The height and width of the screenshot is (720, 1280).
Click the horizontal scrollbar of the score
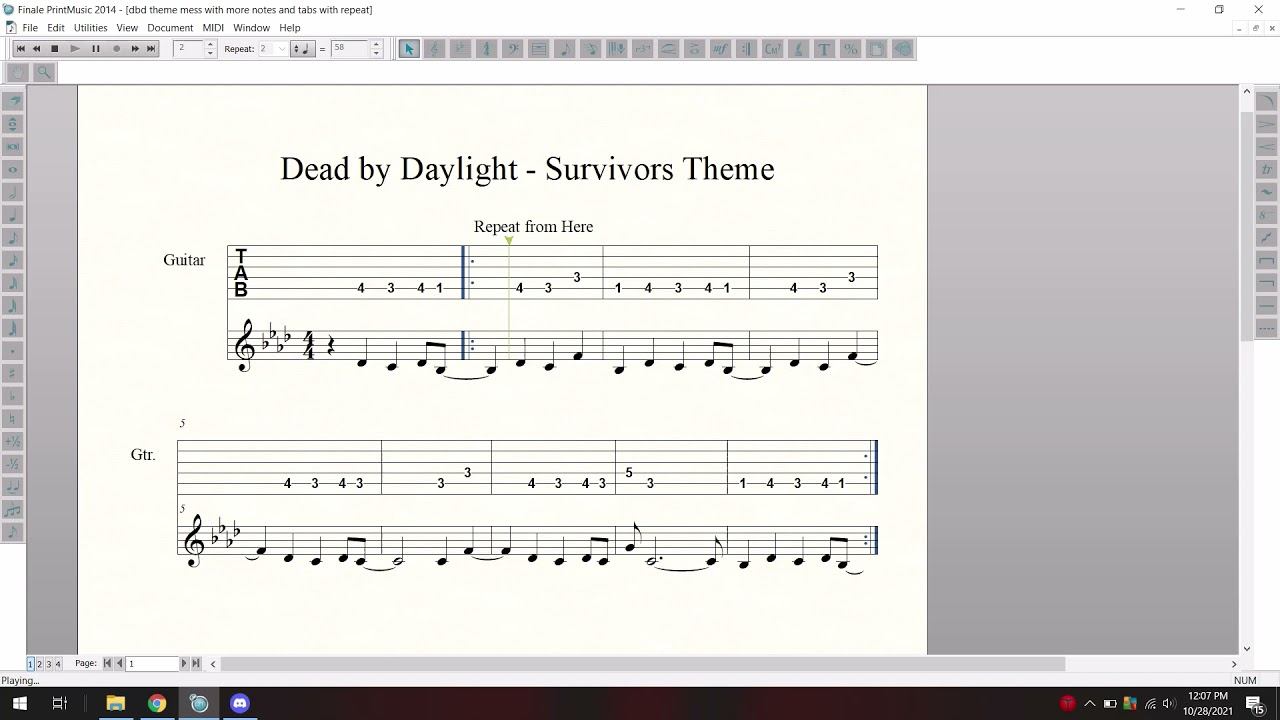click(642, 664)
